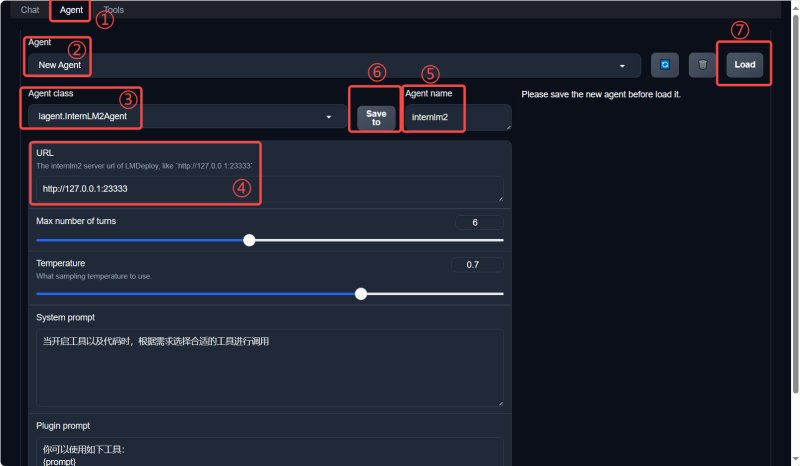Click the Save to button

point(376,118)
